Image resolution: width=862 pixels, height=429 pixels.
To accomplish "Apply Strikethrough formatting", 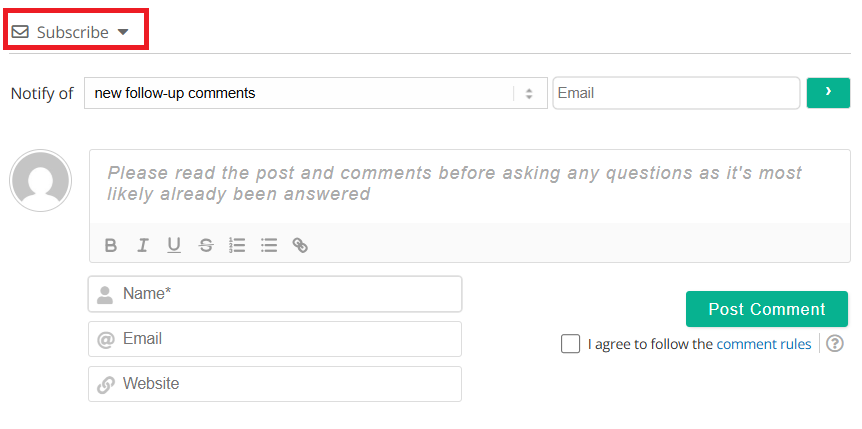I will point(206,245).
